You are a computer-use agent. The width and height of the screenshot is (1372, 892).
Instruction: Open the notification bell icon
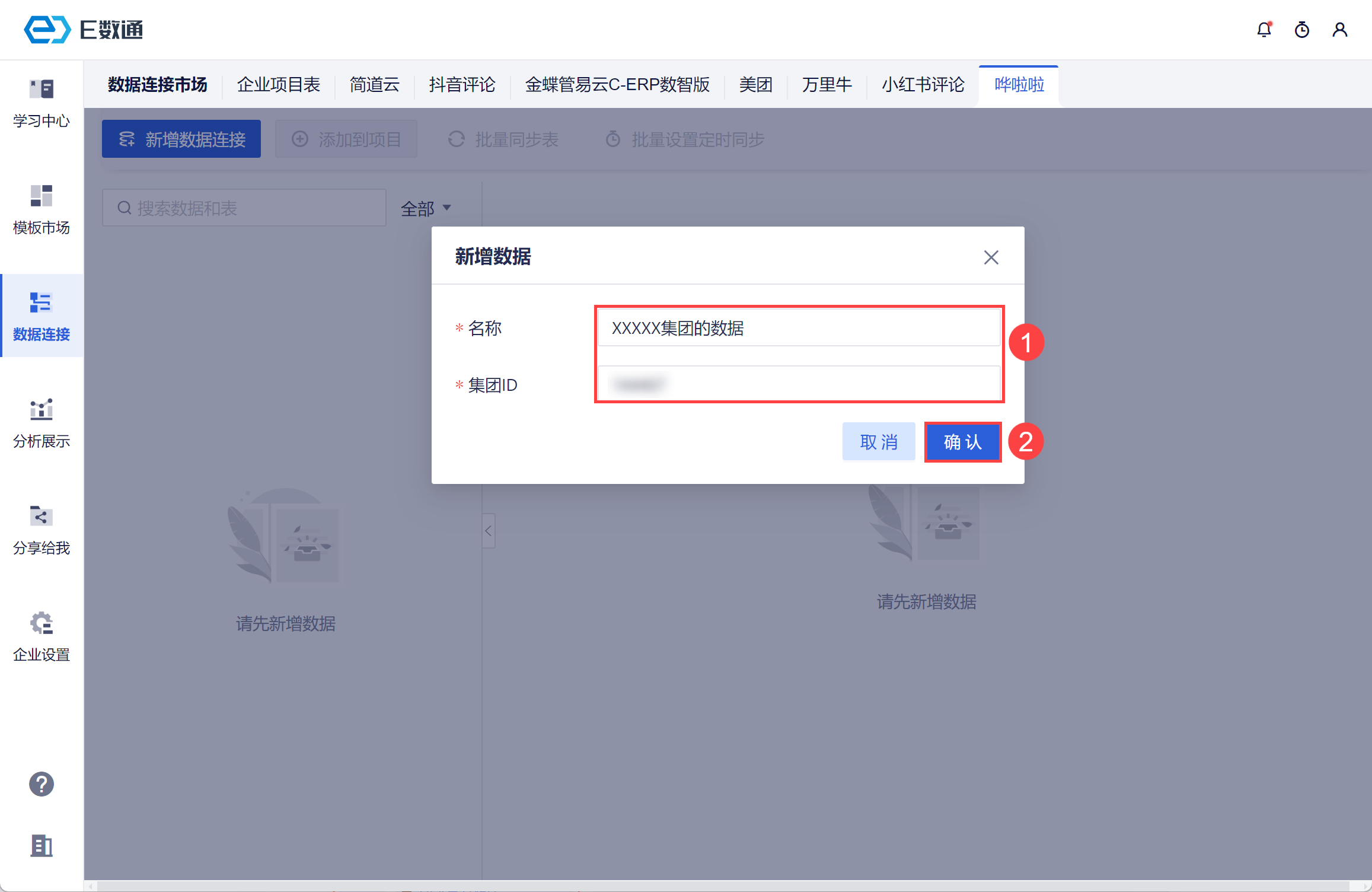pos(1263,30)
